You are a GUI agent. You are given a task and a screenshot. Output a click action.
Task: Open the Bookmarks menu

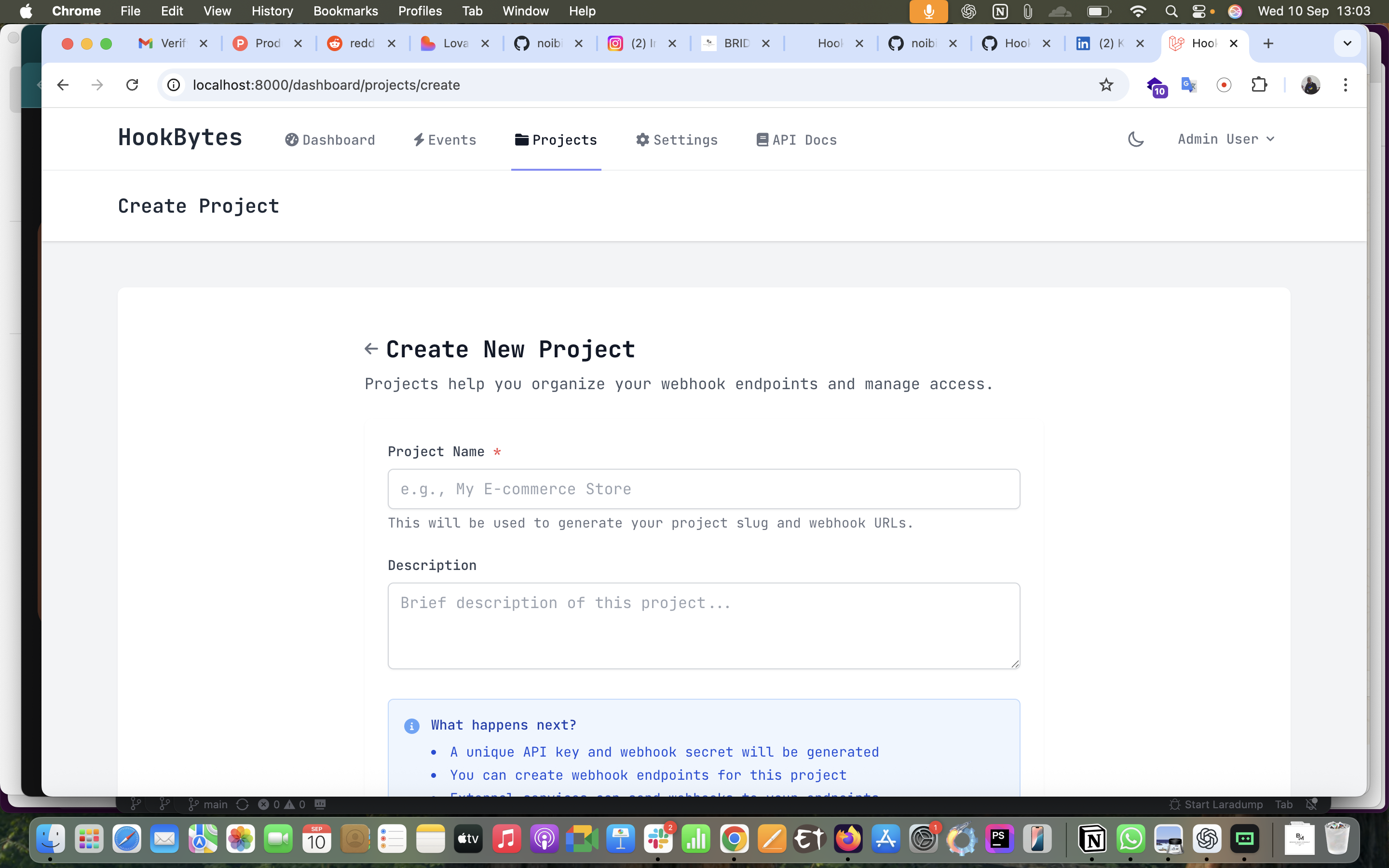[x=345, y=11]
